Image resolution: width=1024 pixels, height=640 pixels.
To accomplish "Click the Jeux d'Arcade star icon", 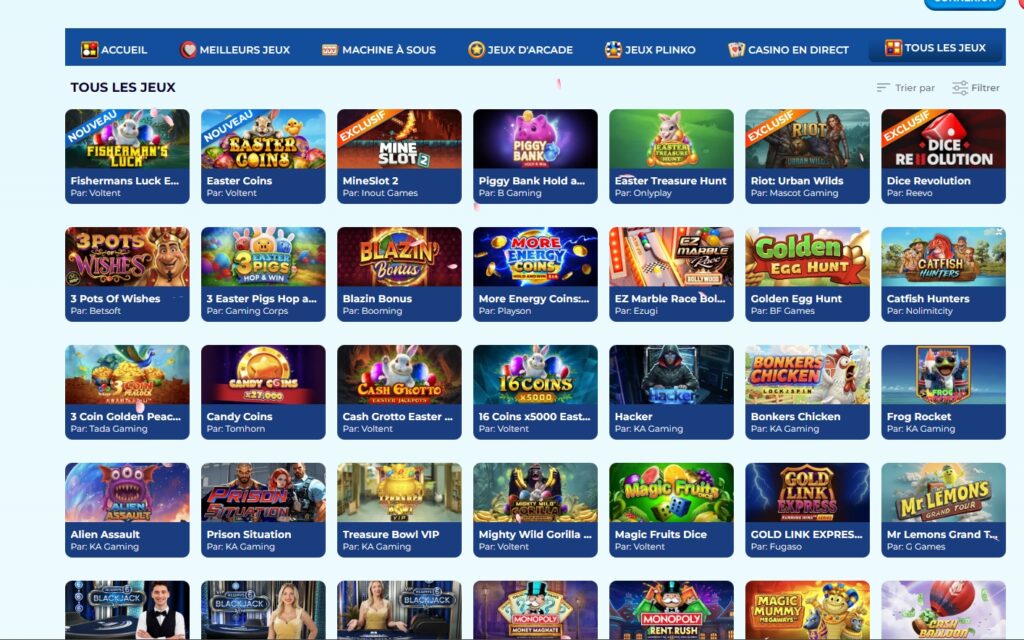I will point(477,50).
